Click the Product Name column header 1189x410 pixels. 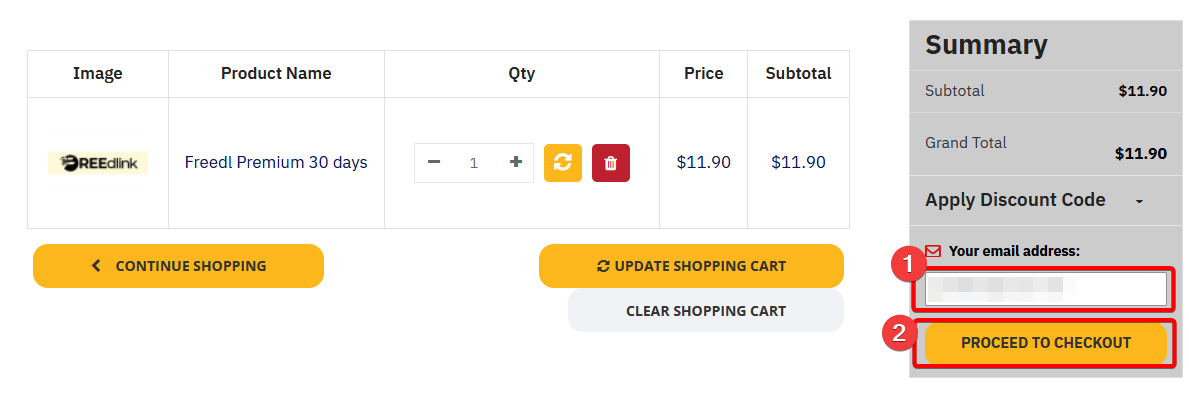(x=276, y=73)
